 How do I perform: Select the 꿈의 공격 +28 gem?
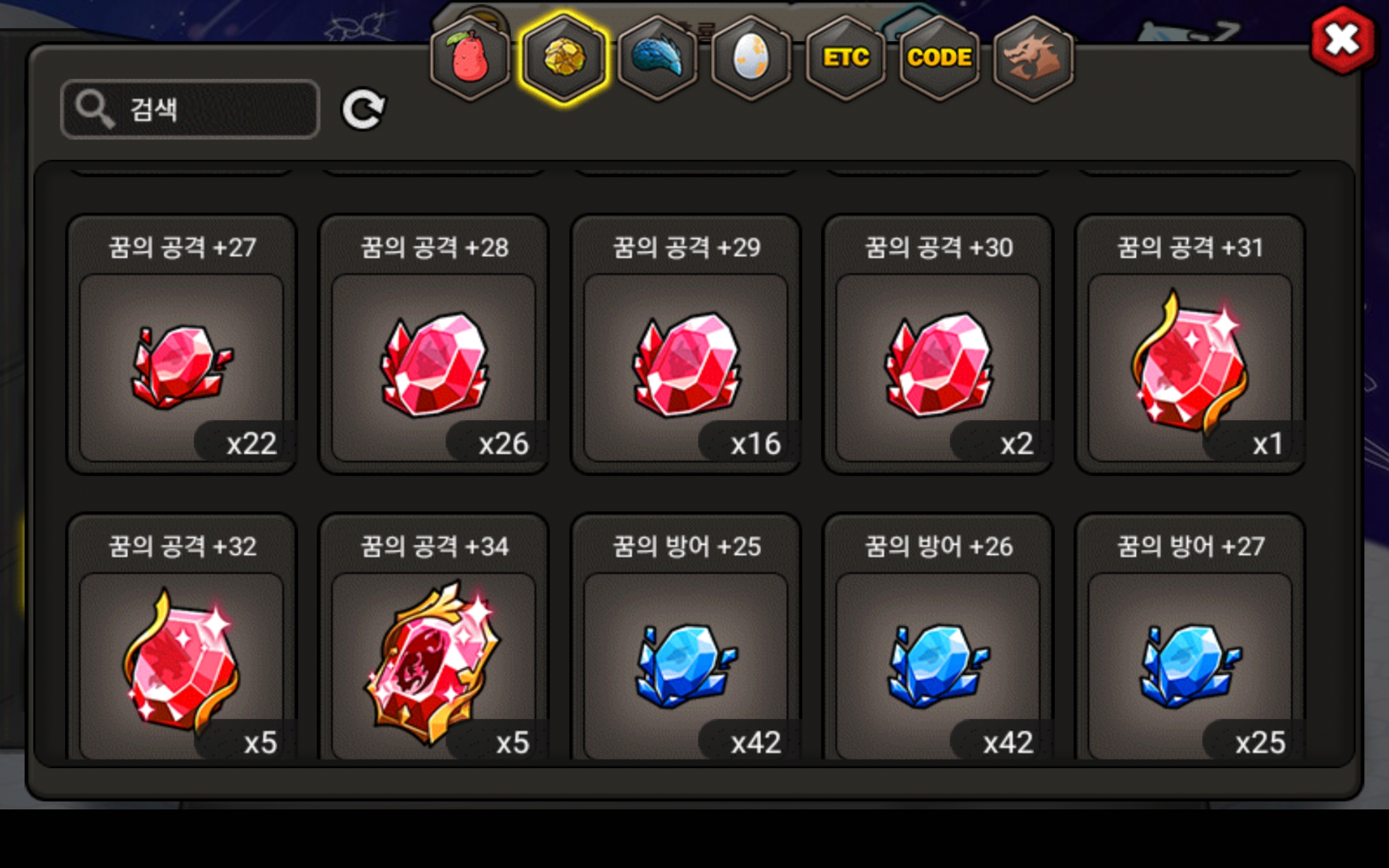click(434, 344)
